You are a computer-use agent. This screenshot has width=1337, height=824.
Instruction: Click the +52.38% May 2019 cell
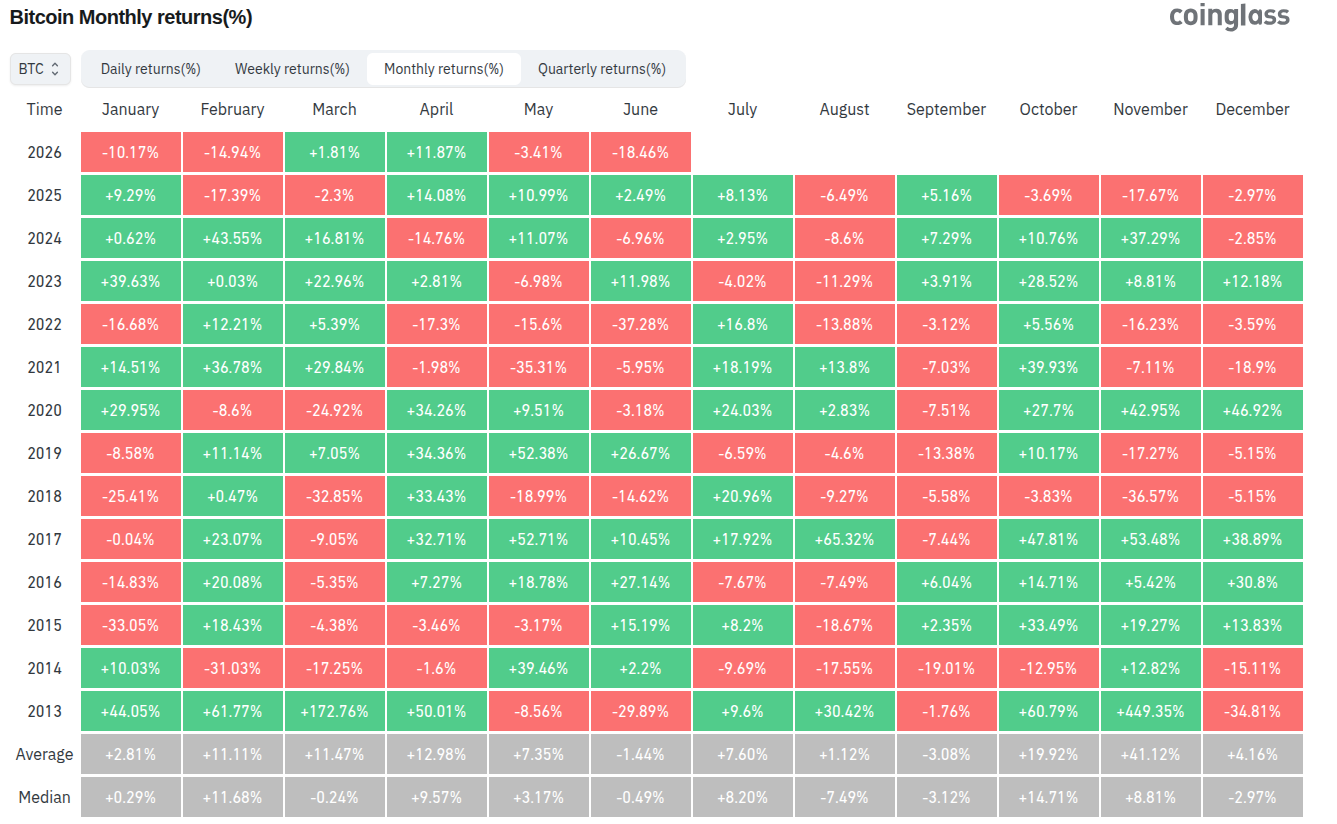[539, 453]
